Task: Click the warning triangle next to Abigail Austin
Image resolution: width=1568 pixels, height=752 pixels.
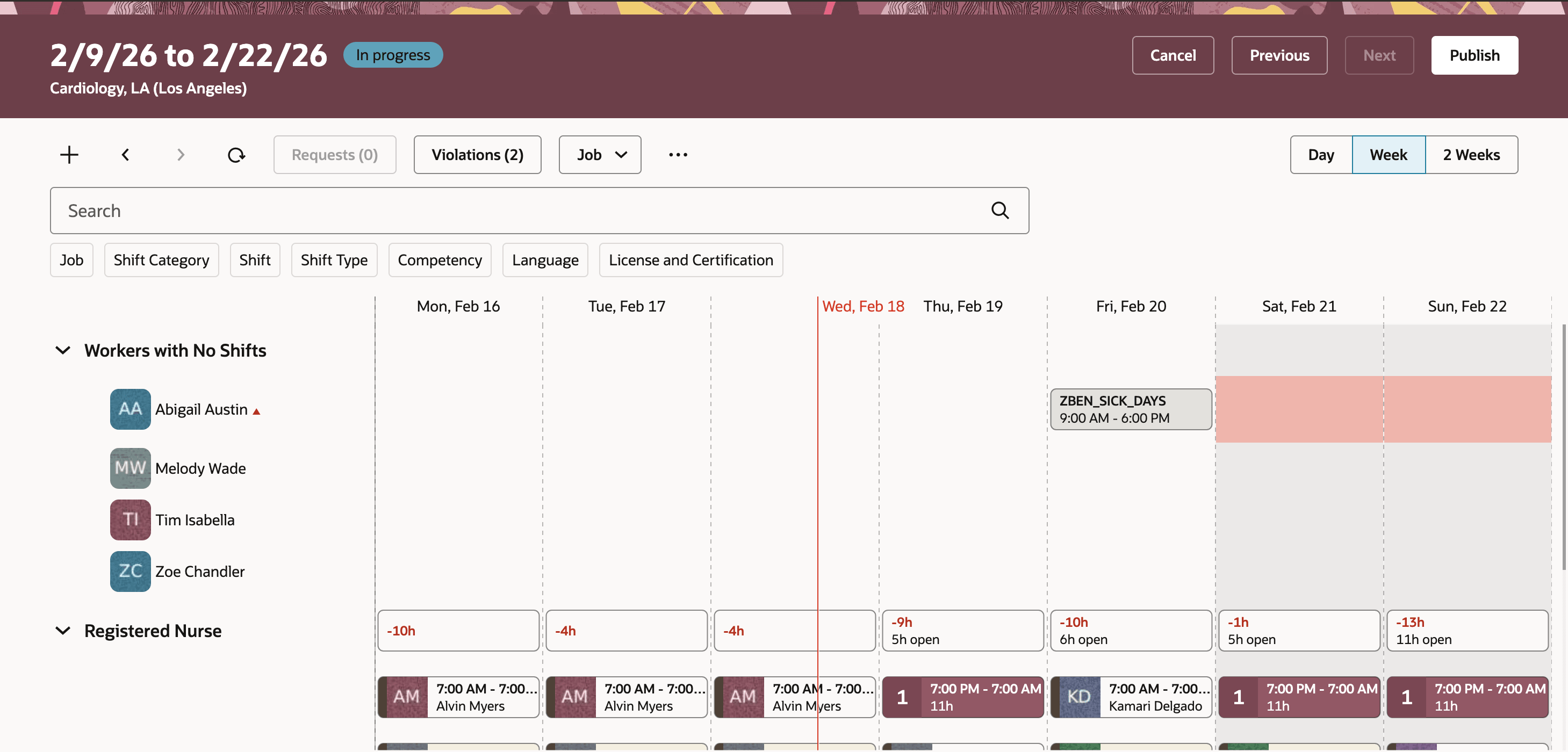Action: 256,411
